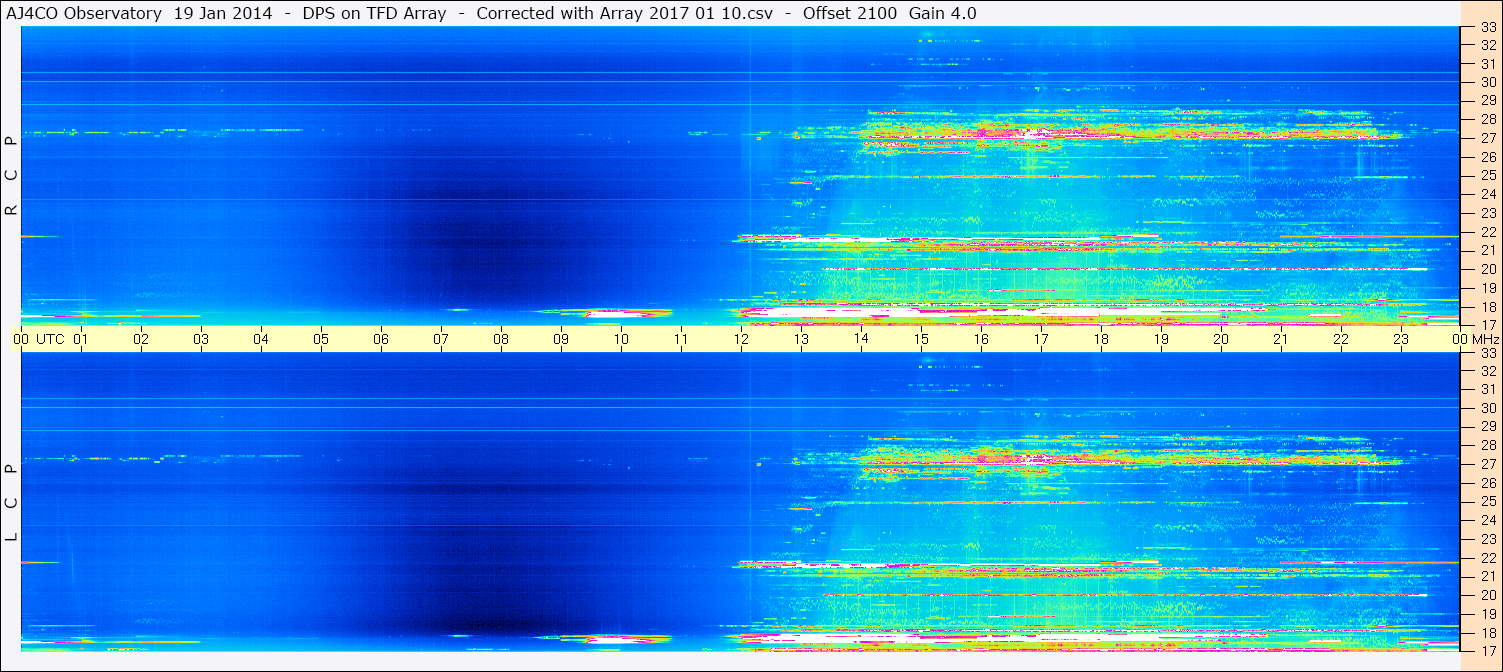Click the "AJ4CO Observatory" title text

point(83,13)
